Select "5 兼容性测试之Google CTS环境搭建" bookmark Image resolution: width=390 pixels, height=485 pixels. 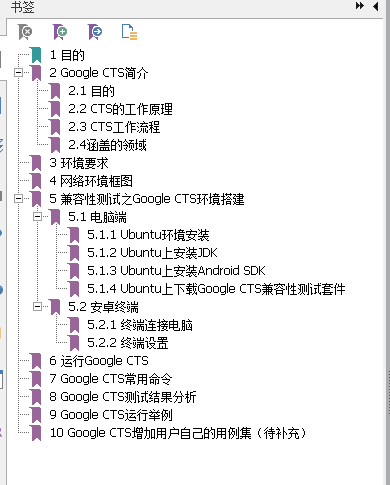[147, 199]
